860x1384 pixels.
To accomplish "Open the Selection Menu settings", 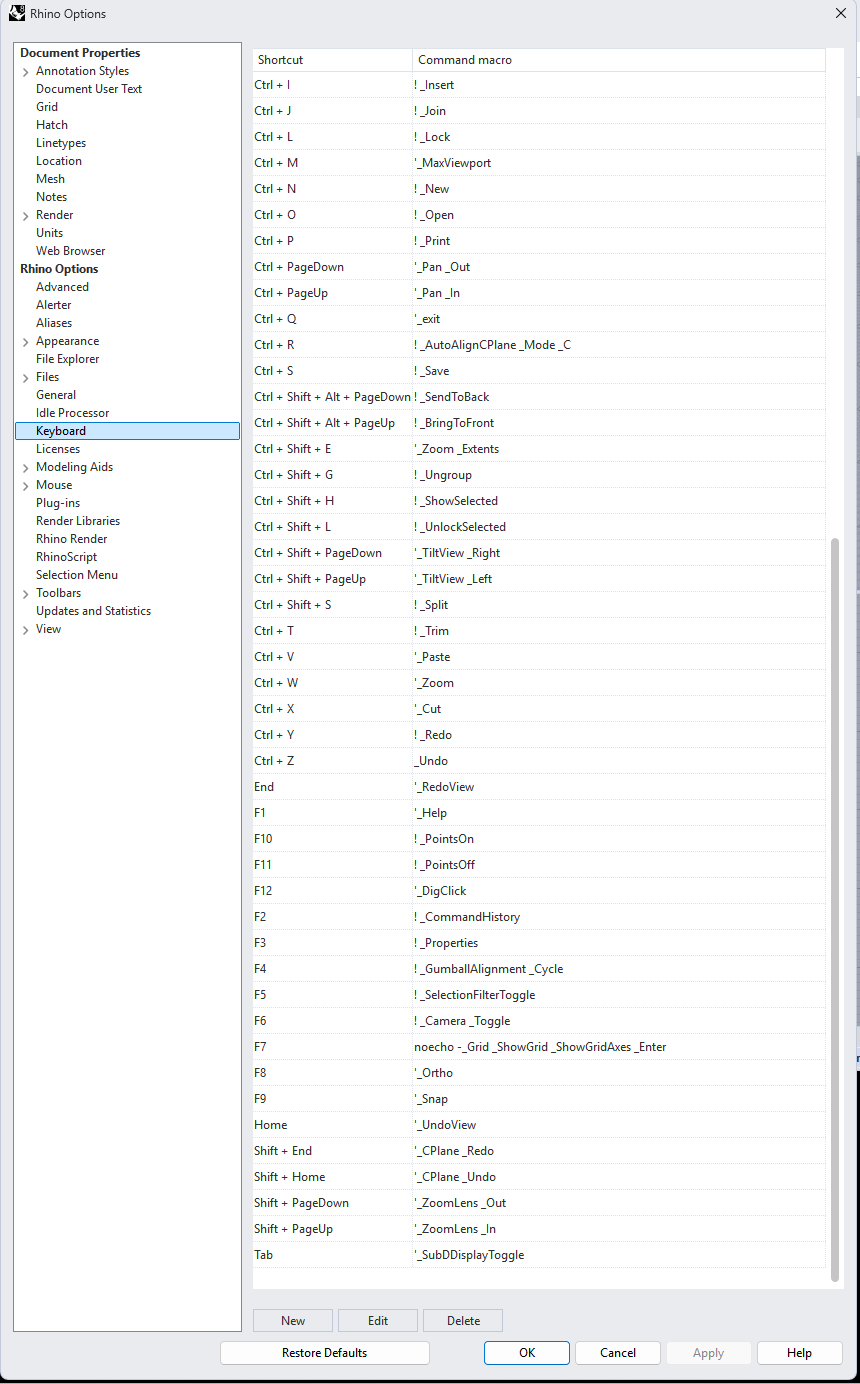I will point(76,574).
